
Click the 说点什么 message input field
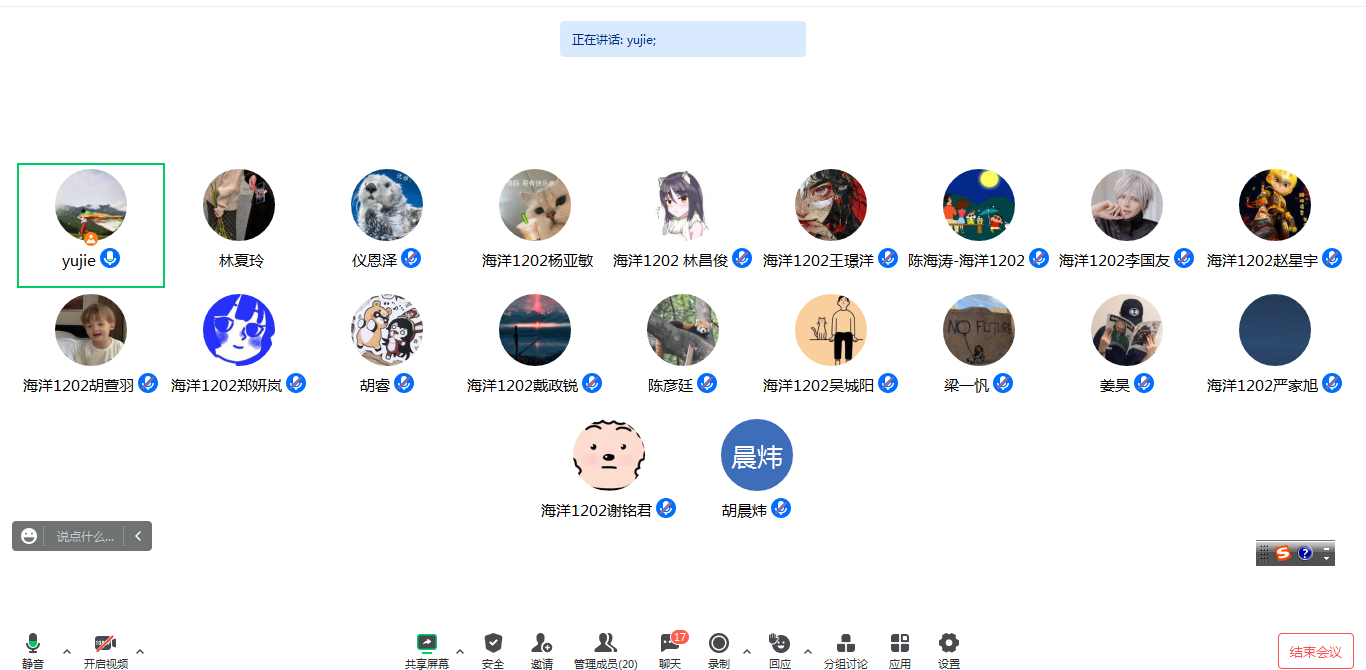tap(85, 536)
